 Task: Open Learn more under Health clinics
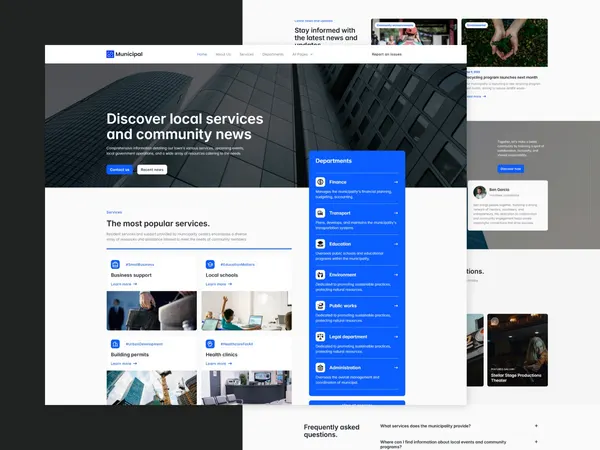(218, 364)
